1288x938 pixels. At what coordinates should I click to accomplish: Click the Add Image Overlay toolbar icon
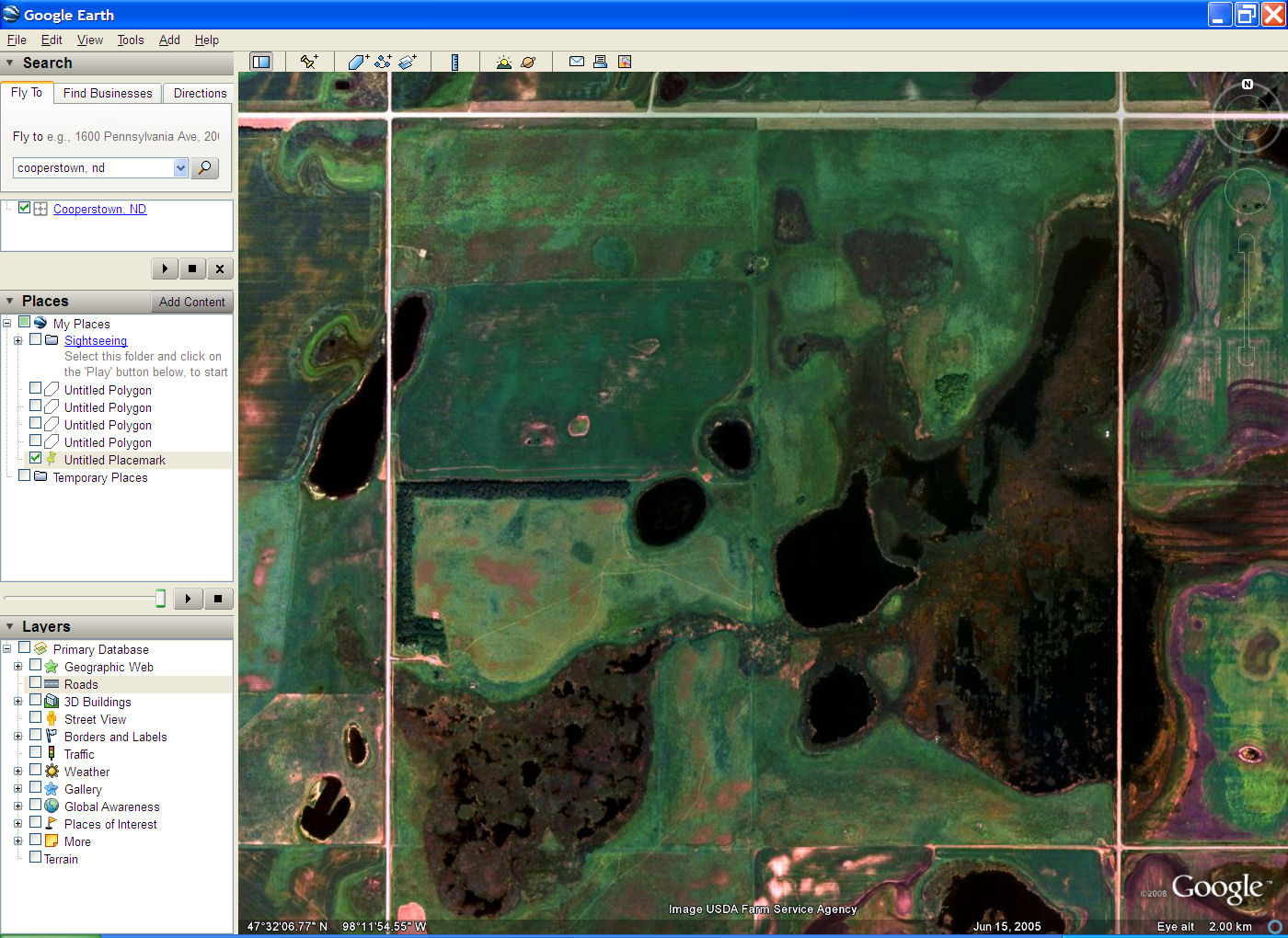tap(408, 62)
